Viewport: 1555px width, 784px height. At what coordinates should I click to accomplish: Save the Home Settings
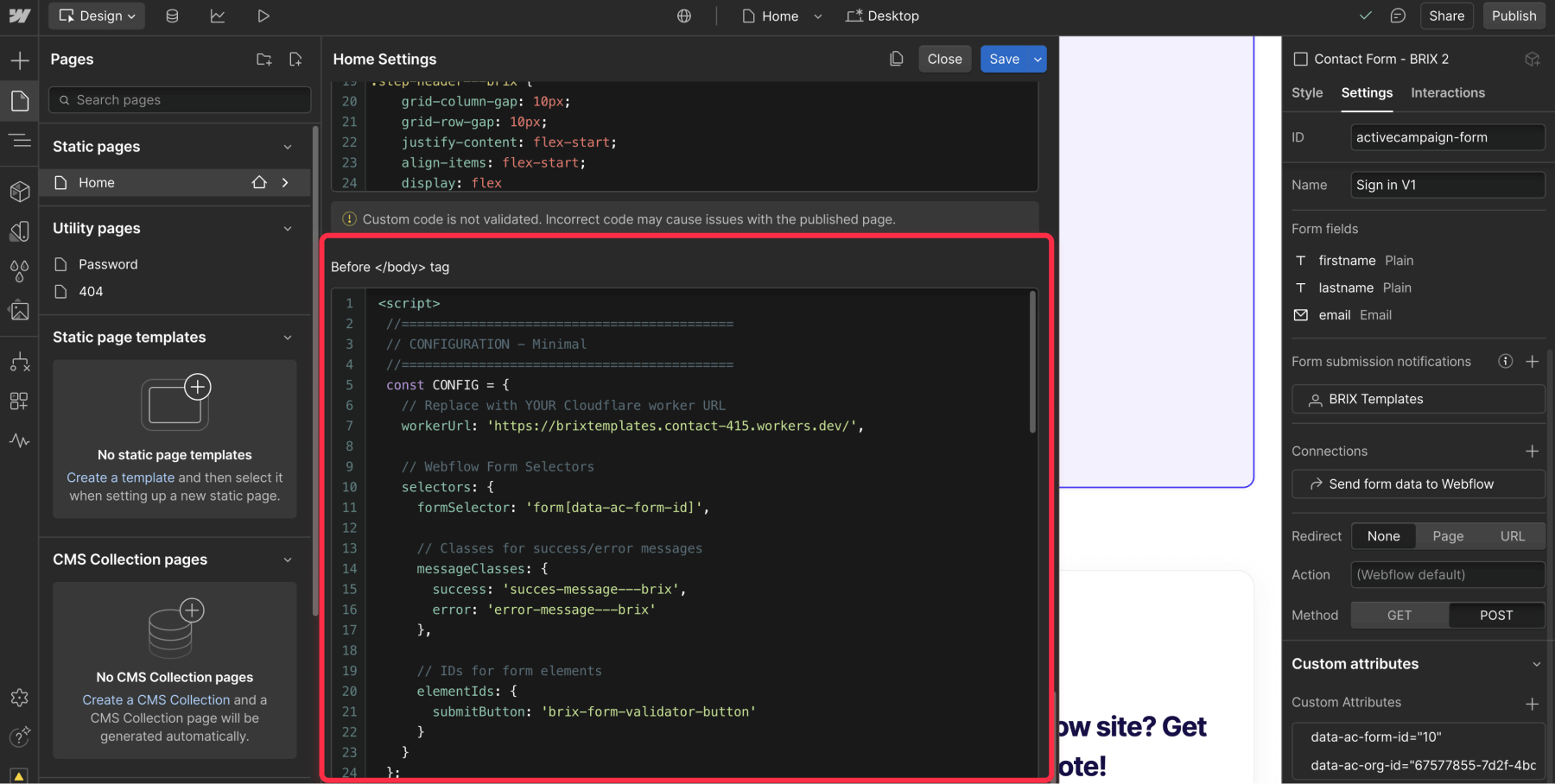tap(1005, 59)
